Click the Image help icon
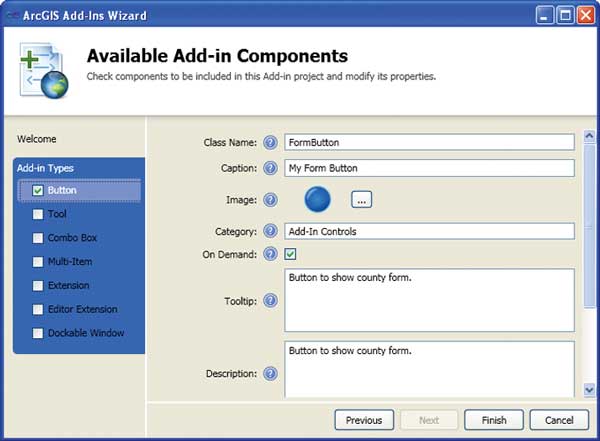This screenshot has width=600, height=441. pos(270,200)
